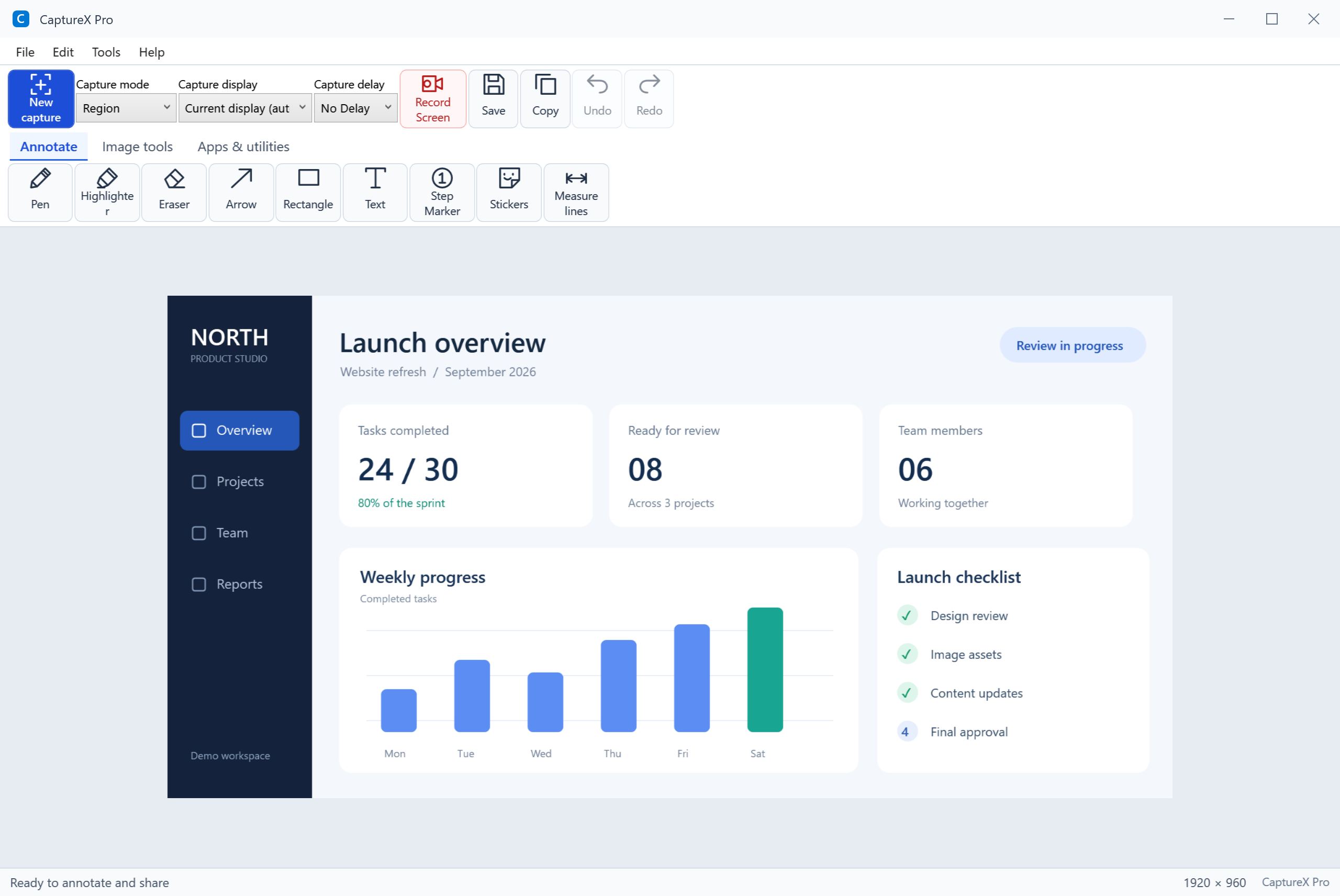Add a Step Marker
Image resolution: width=1340 pixels, height=896 pixels.
(x=442, y=193)
